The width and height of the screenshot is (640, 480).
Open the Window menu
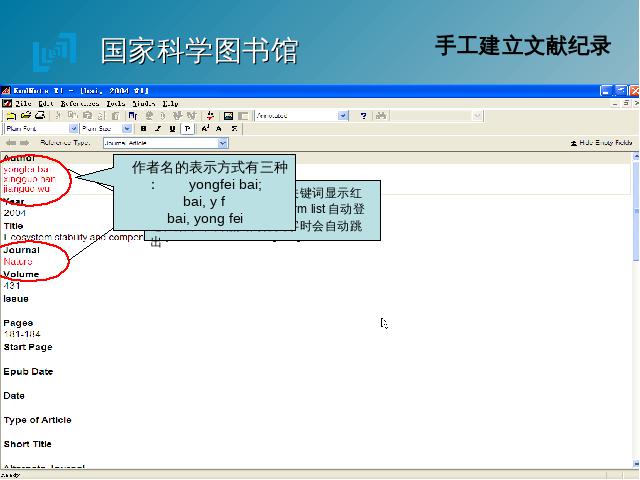coord(143,103)
